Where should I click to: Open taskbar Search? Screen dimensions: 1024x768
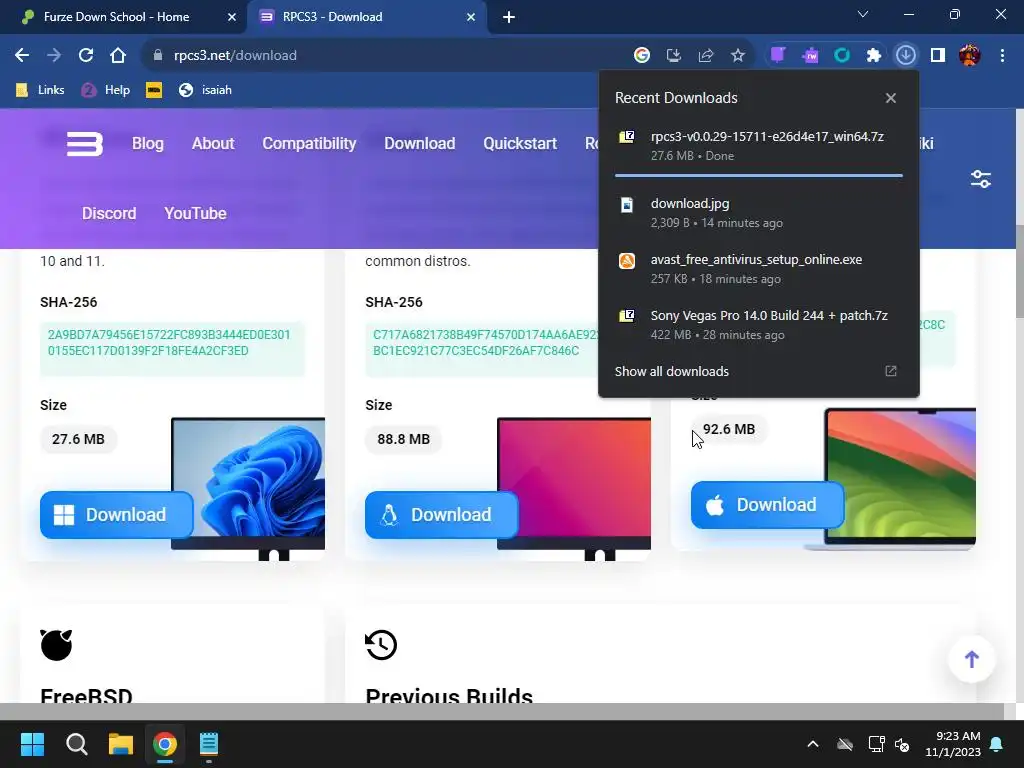(76, 744)
